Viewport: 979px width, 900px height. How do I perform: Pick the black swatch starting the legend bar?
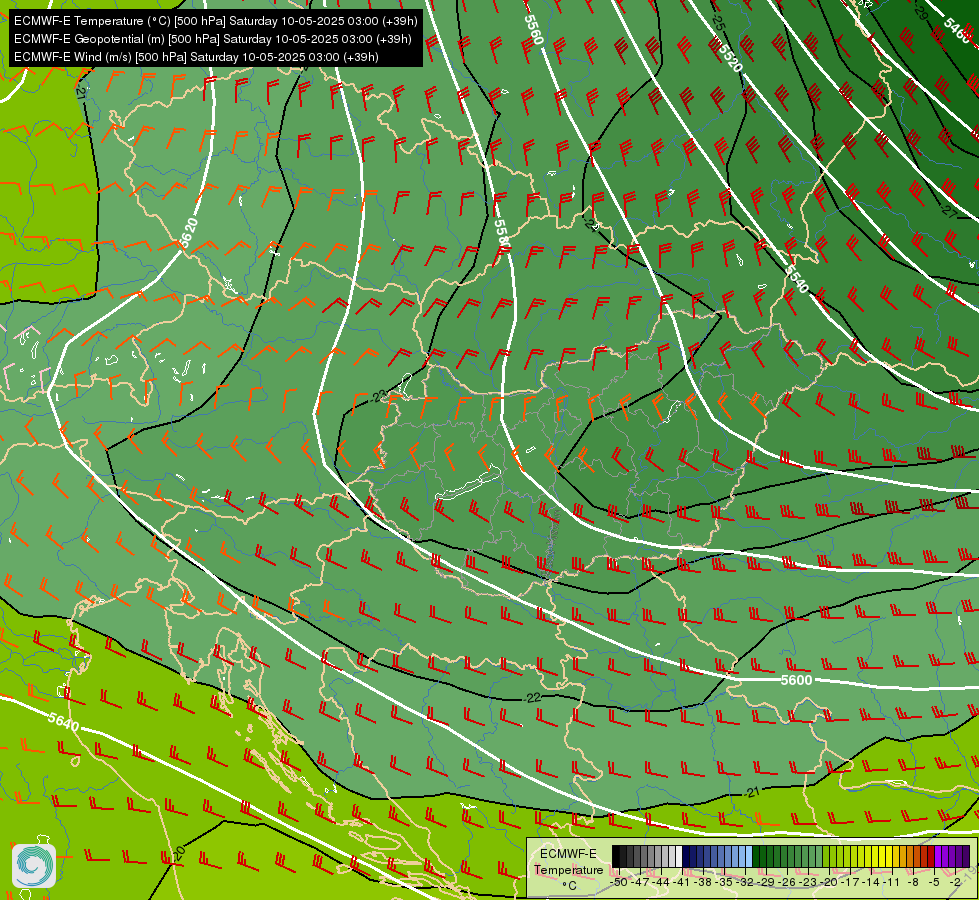click(616, 856)
